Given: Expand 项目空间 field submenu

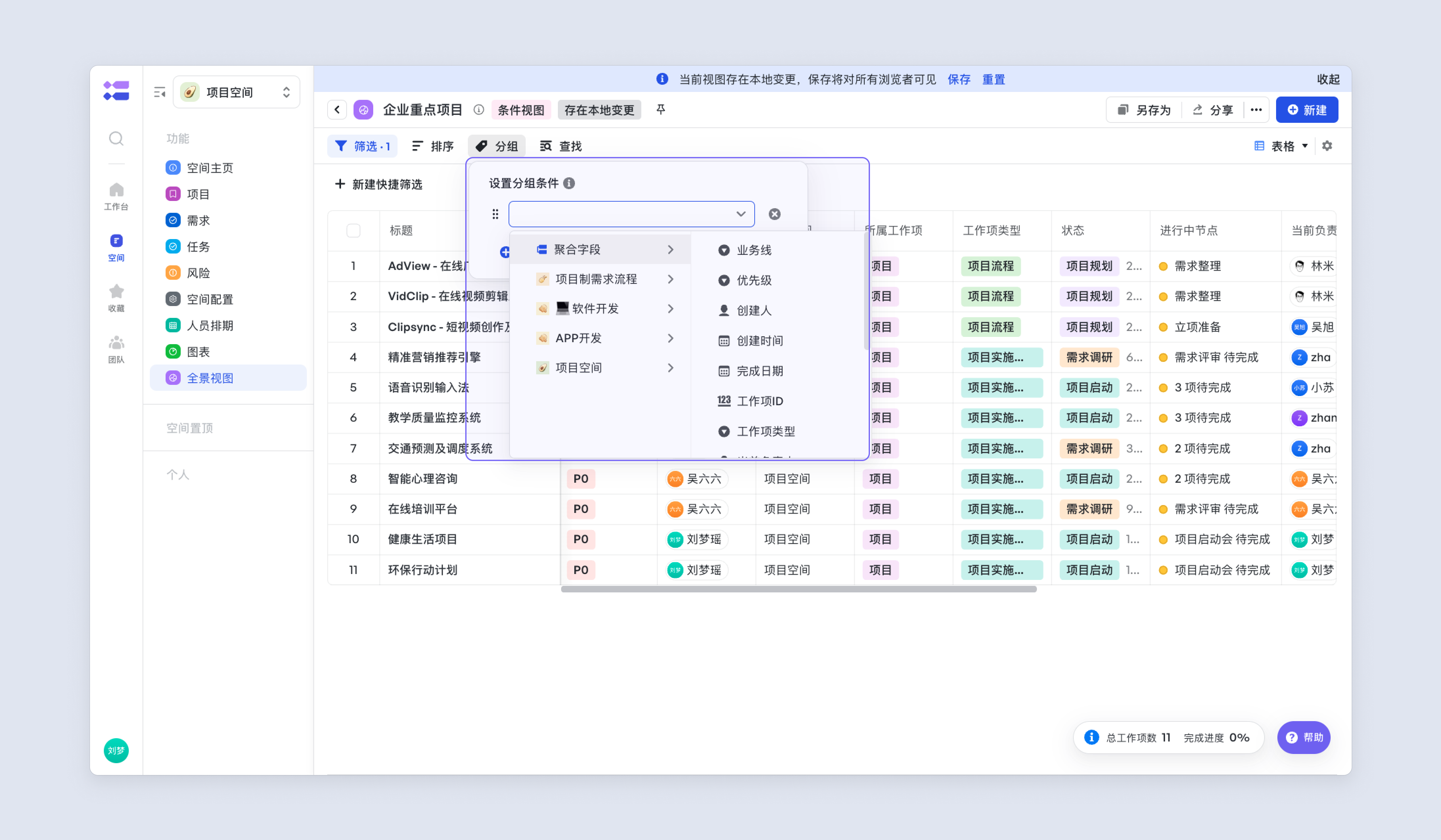Looking at the screenshot, I should tap(600, 367).
